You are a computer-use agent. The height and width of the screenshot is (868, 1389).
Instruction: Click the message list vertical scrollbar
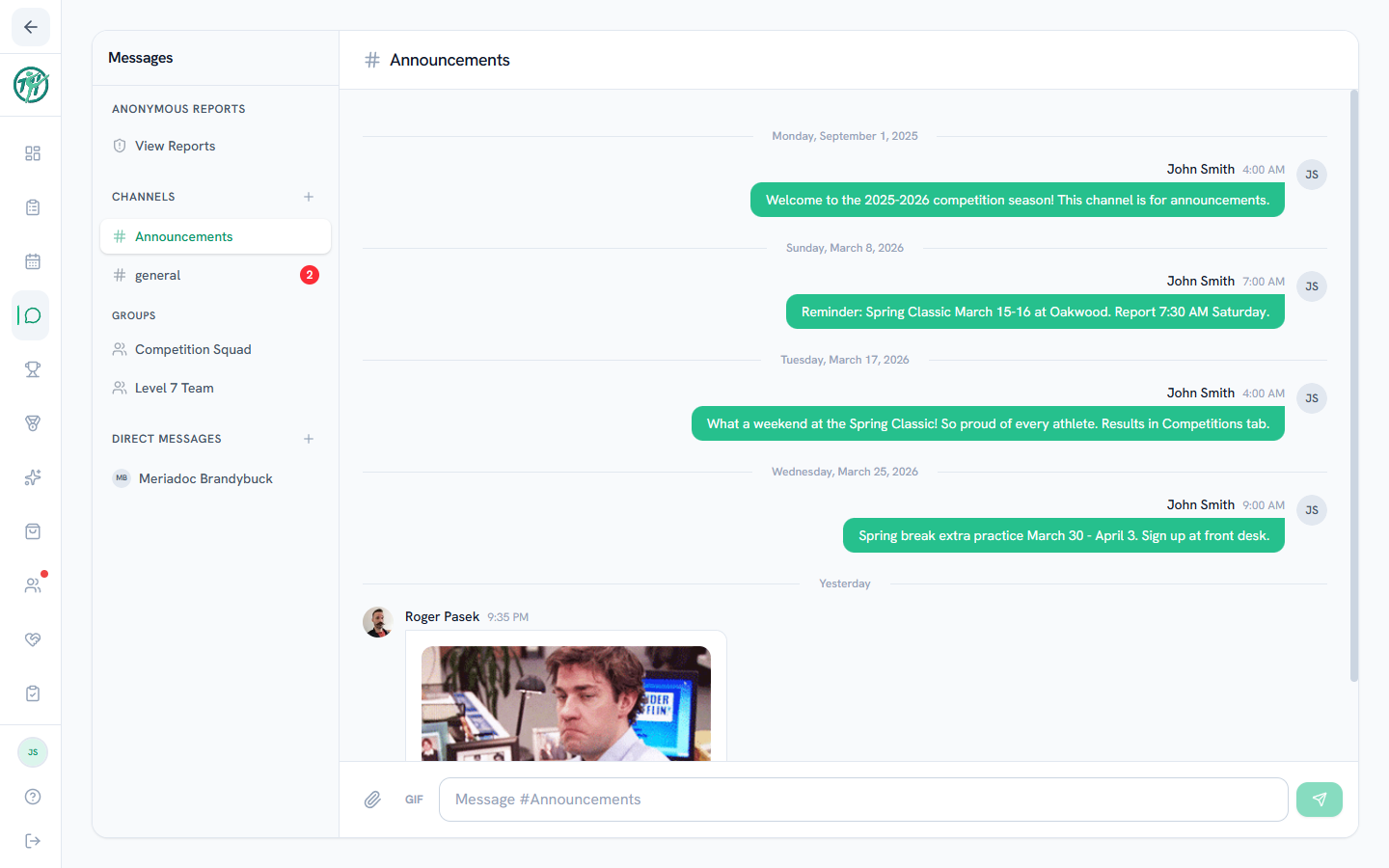(x=1353, y=386)
